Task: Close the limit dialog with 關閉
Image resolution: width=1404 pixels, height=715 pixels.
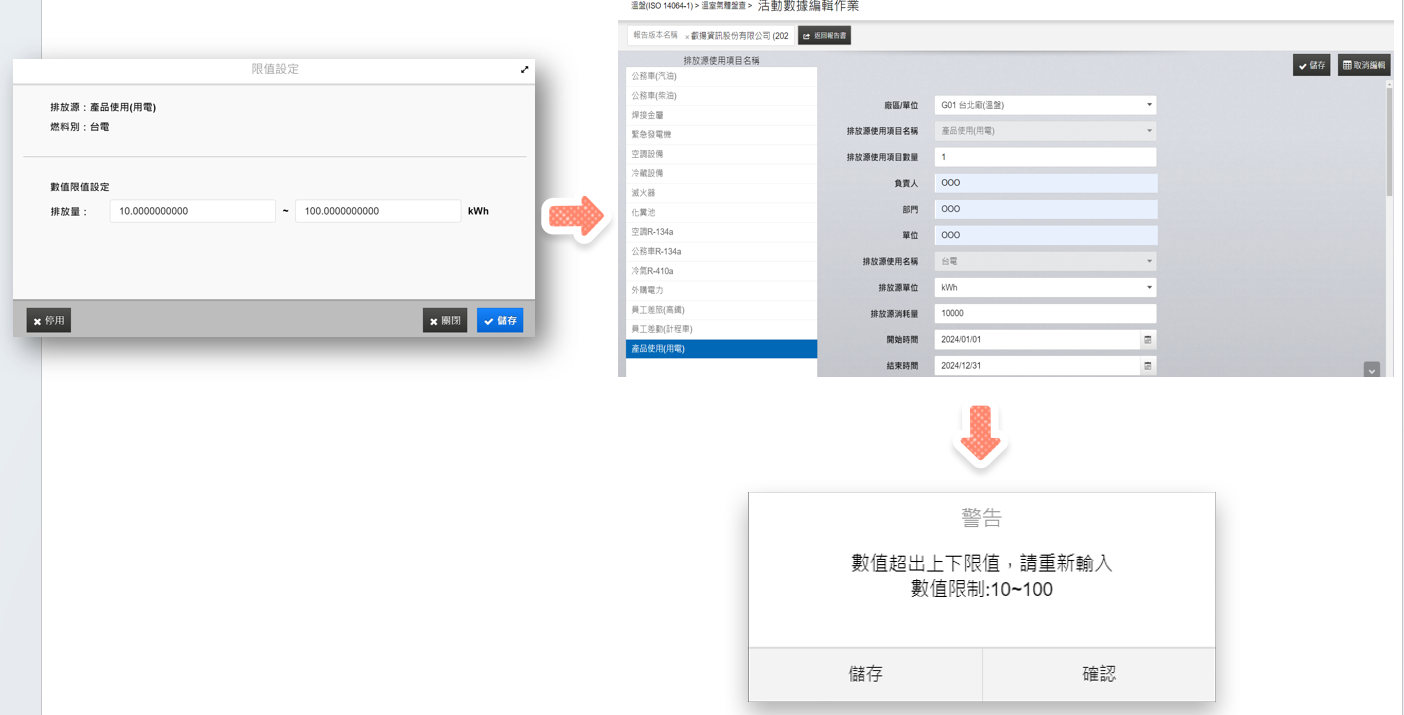Action: (444, 321)
